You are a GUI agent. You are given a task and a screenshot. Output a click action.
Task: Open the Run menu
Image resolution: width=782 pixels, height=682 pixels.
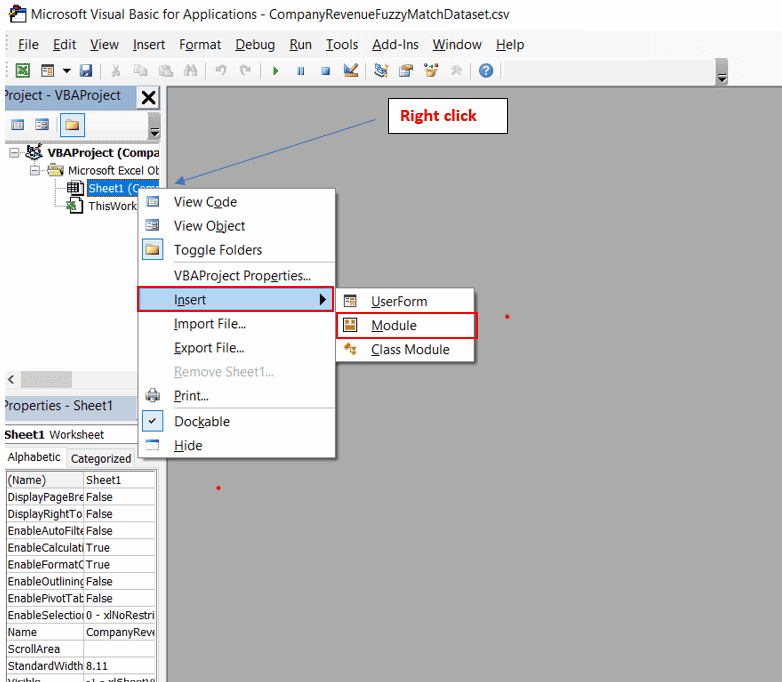point(300,45)
